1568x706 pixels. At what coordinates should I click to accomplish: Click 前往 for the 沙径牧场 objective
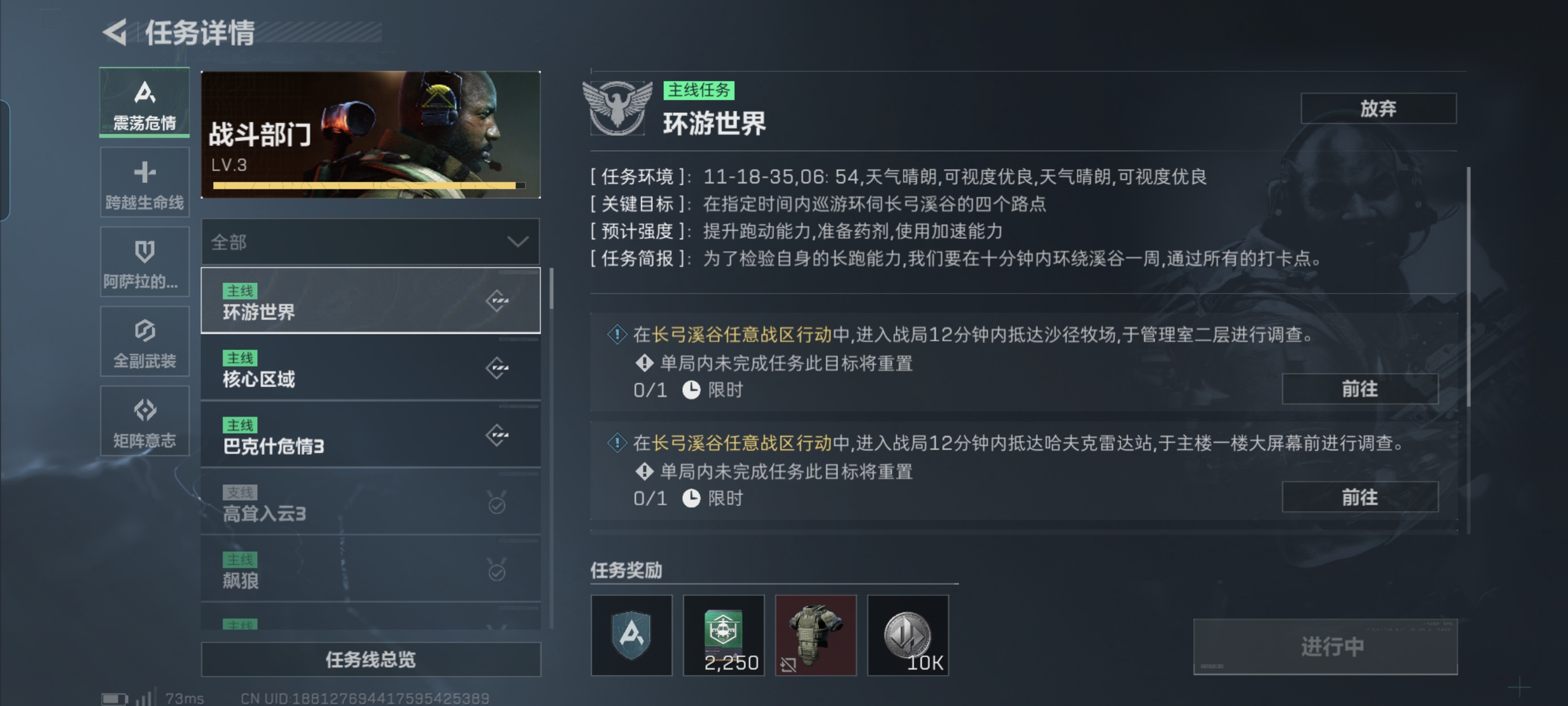point(1360,389)
